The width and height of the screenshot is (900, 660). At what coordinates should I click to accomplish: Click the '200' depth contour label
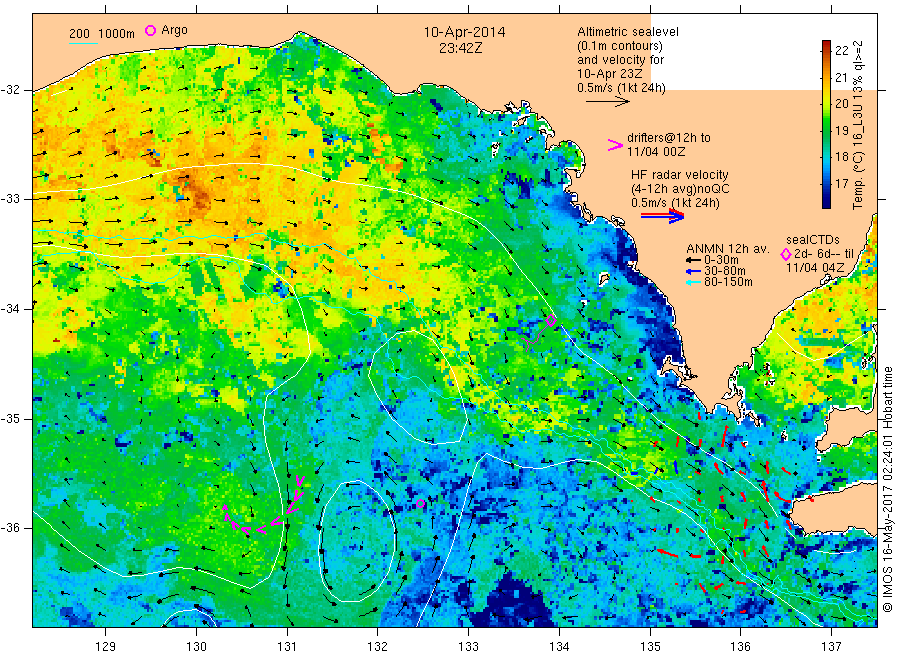79,34
